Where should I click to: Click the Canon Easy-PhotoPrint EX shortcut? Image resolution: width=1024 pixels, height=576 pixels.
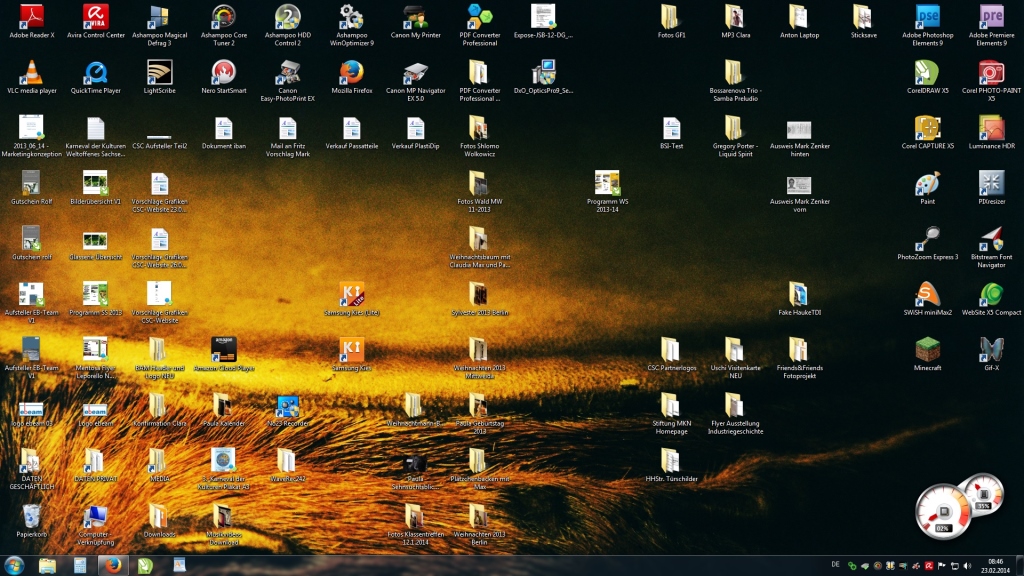tap(287, 72)
